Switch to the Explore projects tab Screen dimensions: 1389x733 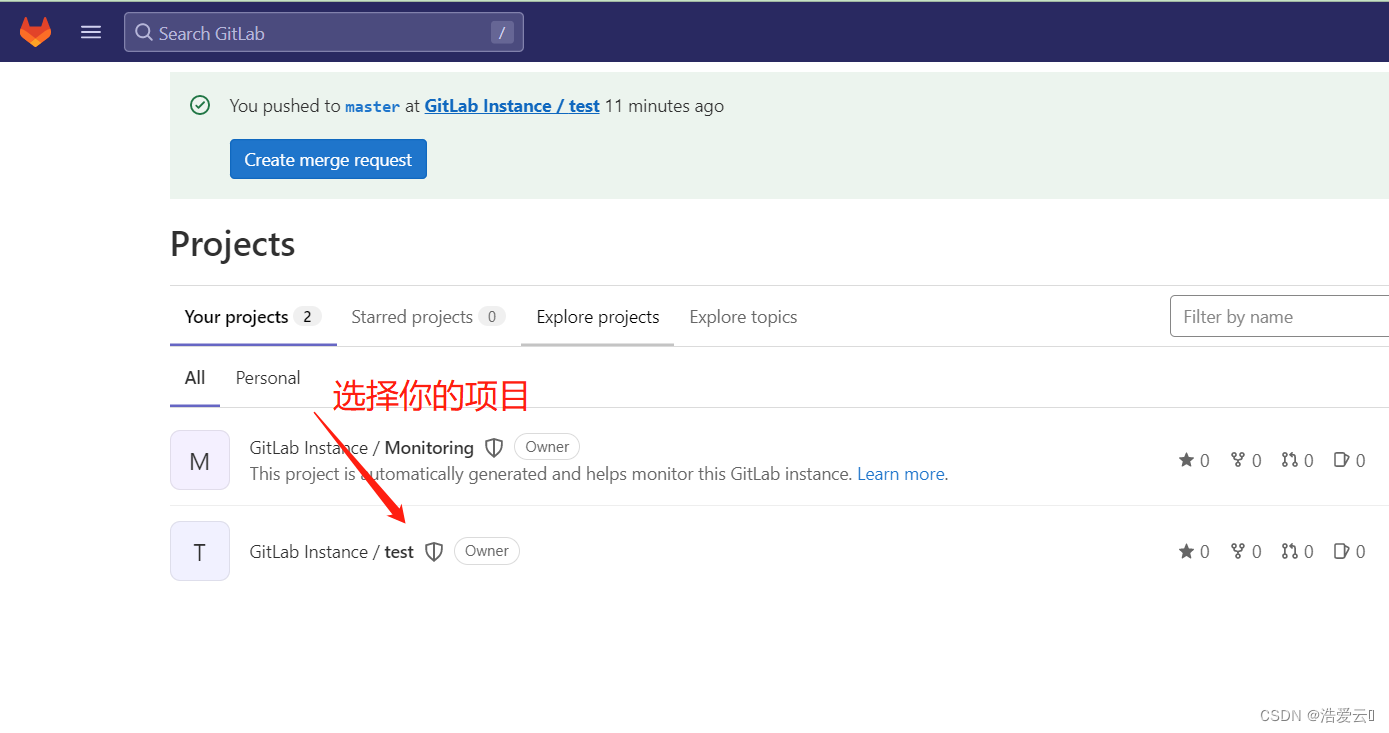click(598, 317)
